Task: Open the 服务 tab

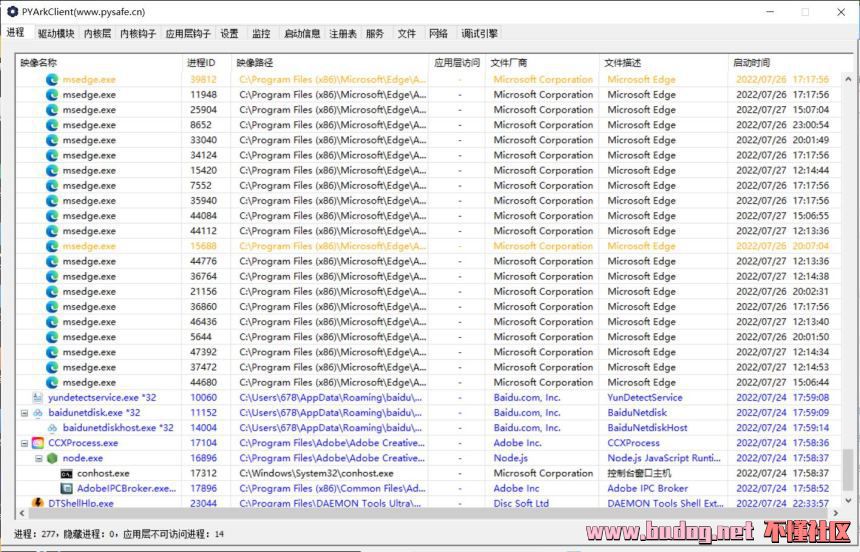Action: pos(375,33)
